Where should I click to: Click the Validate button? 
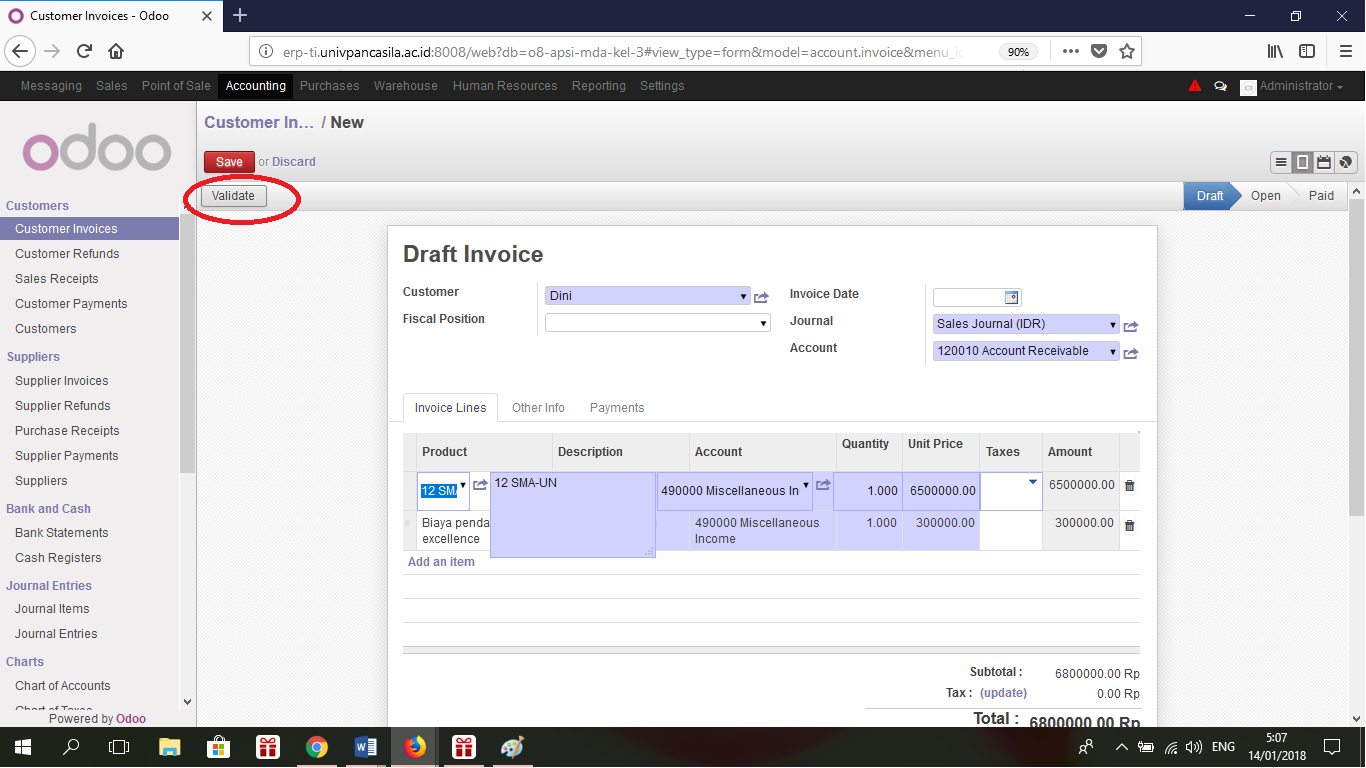(233, 196)
